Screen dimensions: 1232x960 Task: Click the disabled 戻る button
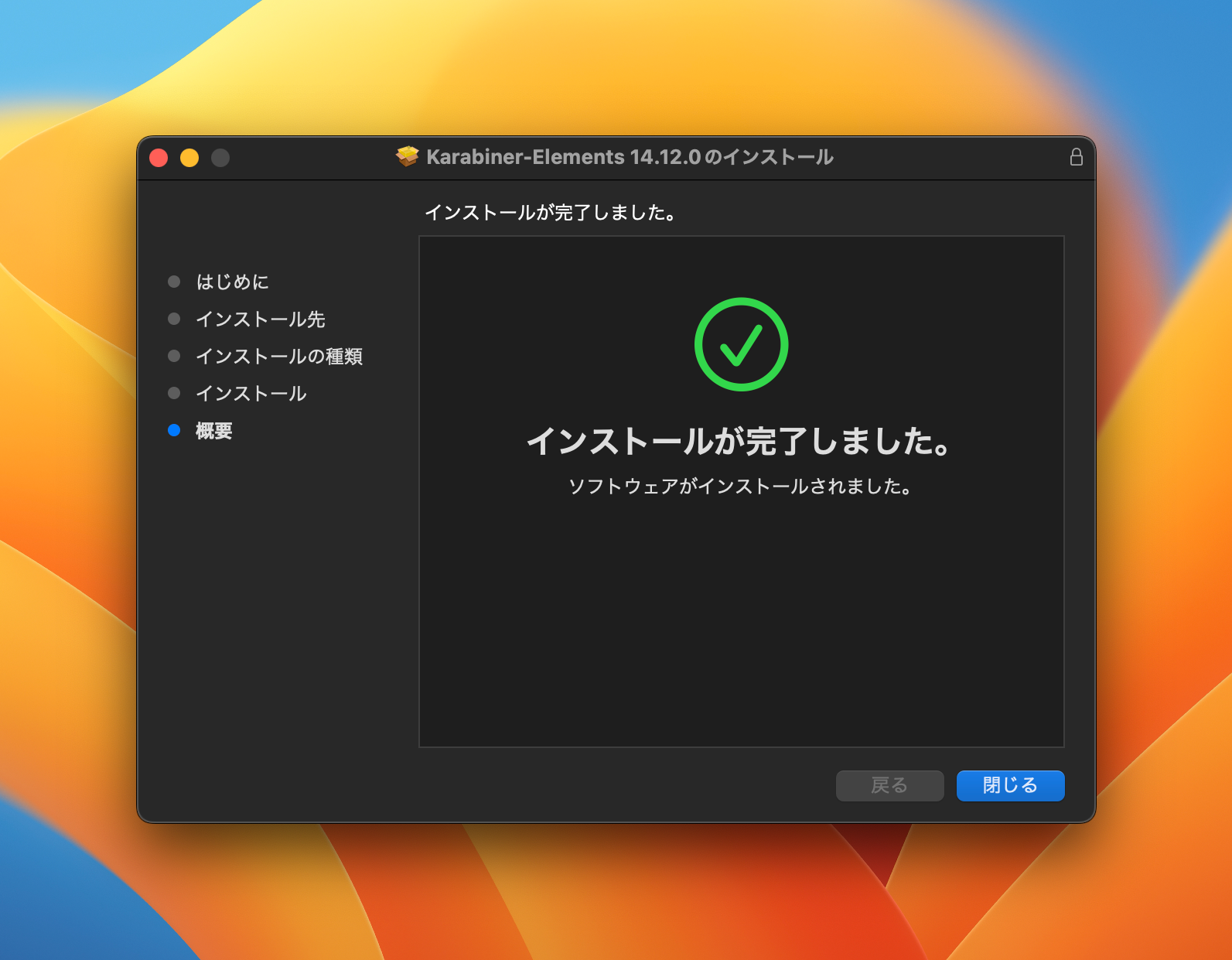pos(889,785)
